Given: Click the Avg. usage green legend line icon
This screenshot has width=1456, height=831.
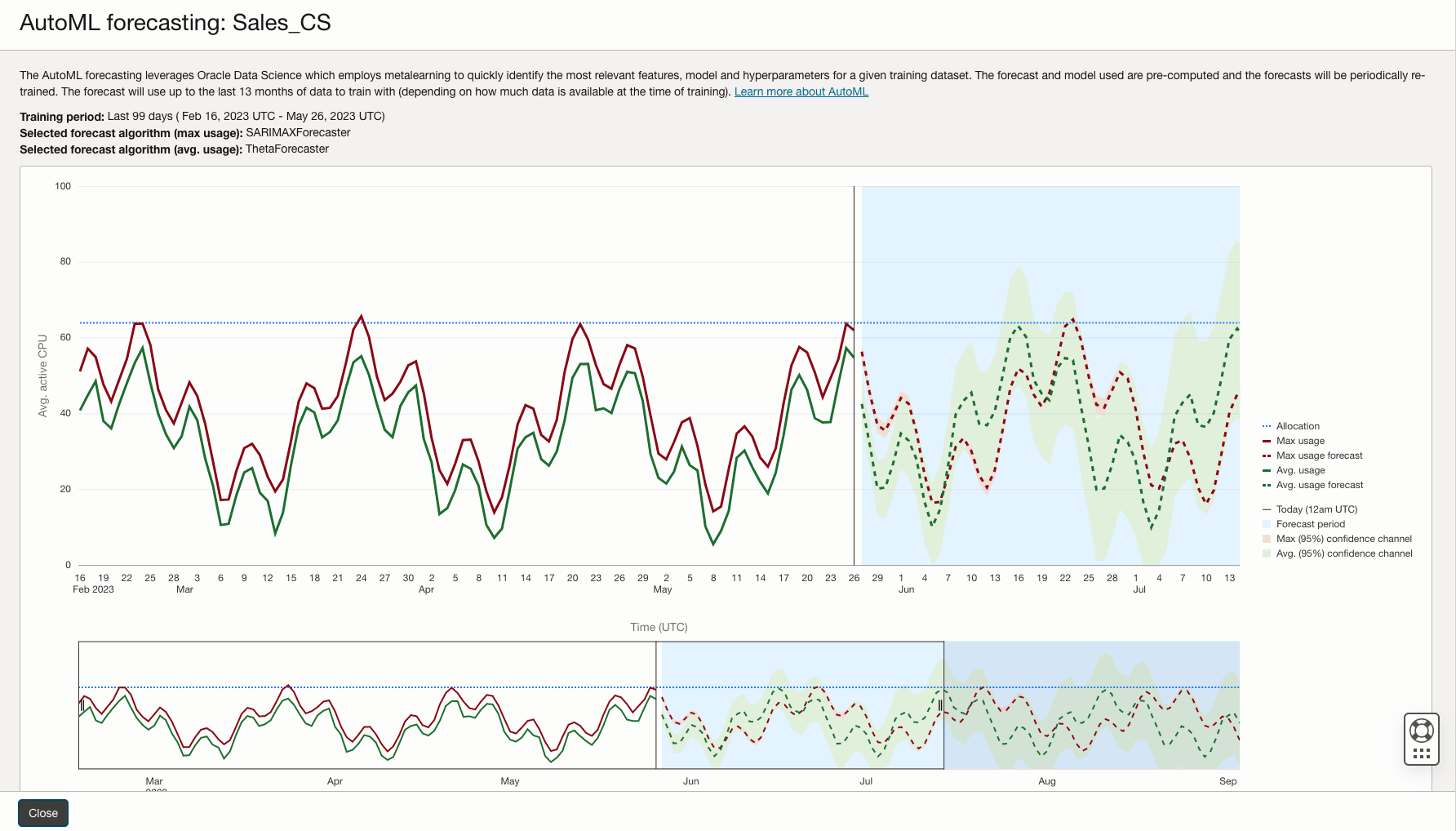Looking at the screenshot, I should coord(1267,470).
